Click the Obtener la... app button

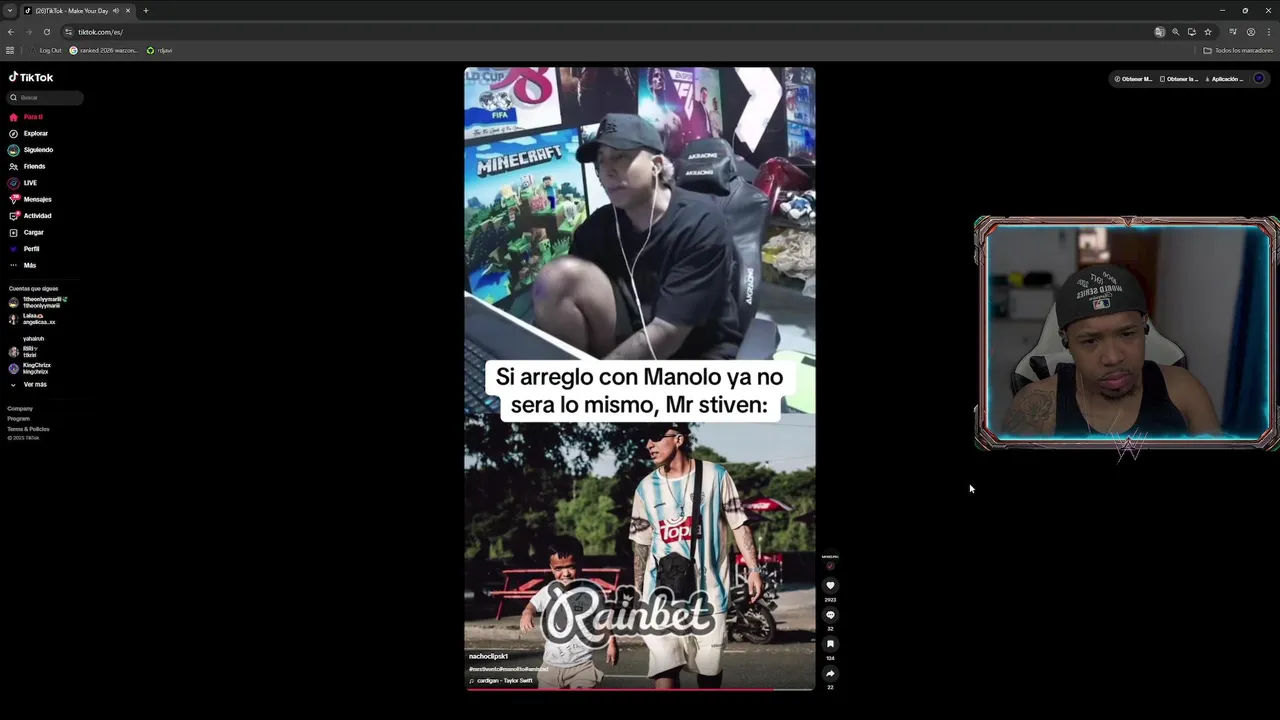click(x=1179, y=79)
